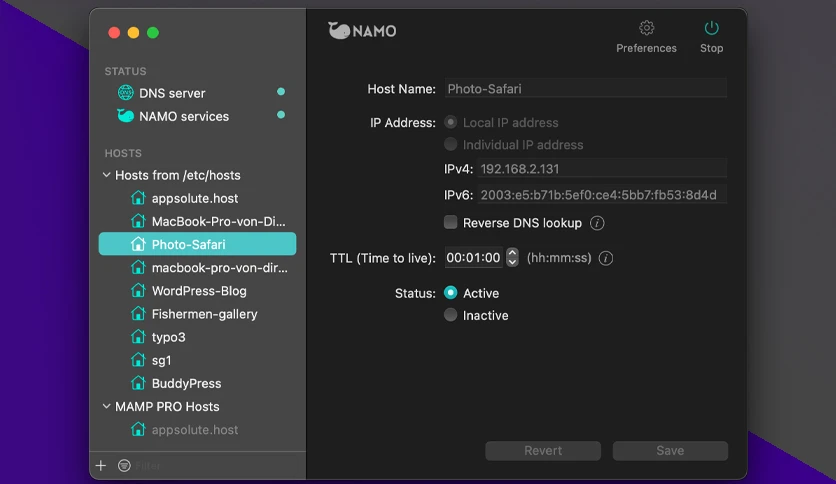Show Reverse DNS lookup info icon

597,223
